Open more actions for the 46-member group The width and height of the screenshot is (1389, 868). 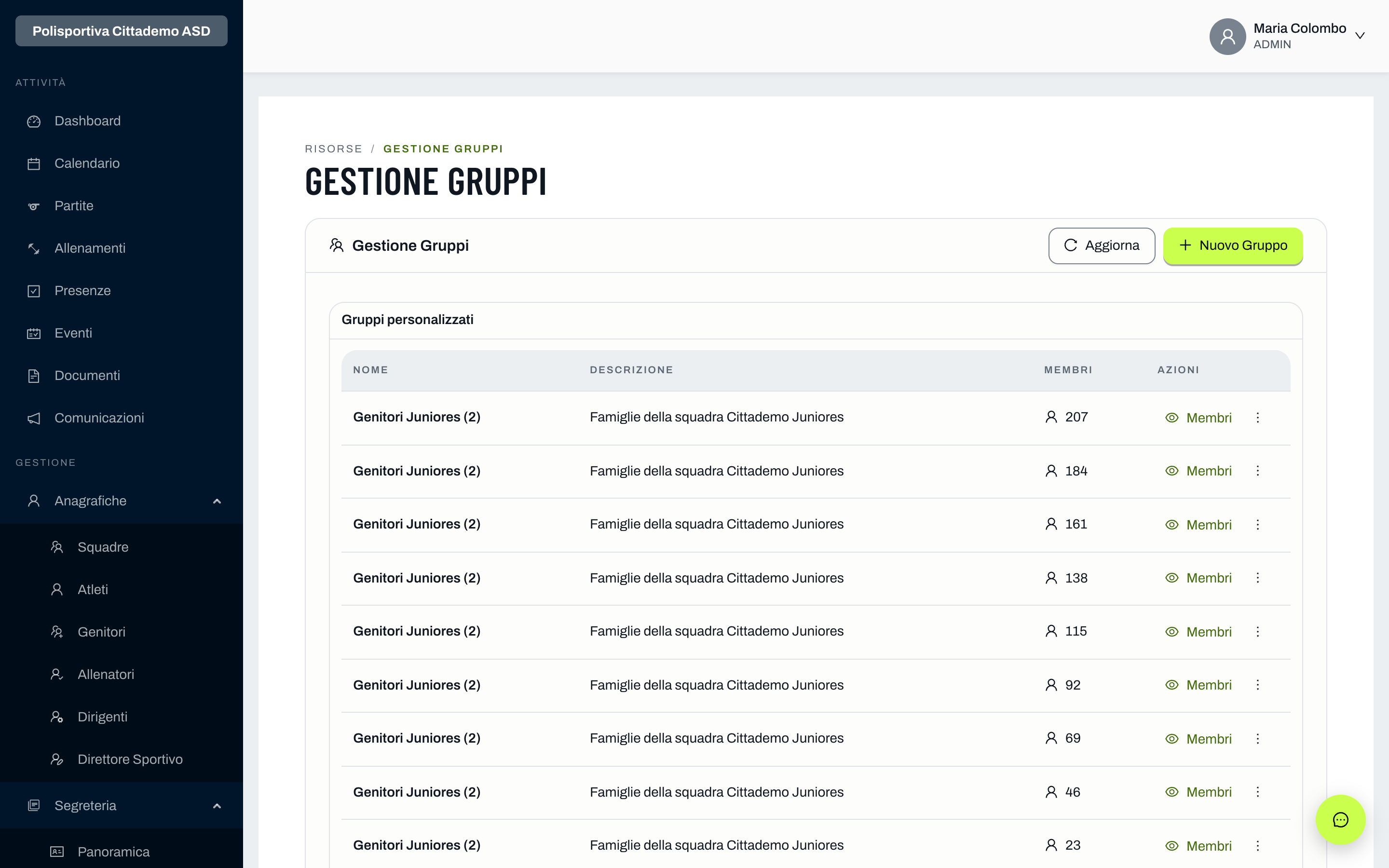click(1257, 792)
